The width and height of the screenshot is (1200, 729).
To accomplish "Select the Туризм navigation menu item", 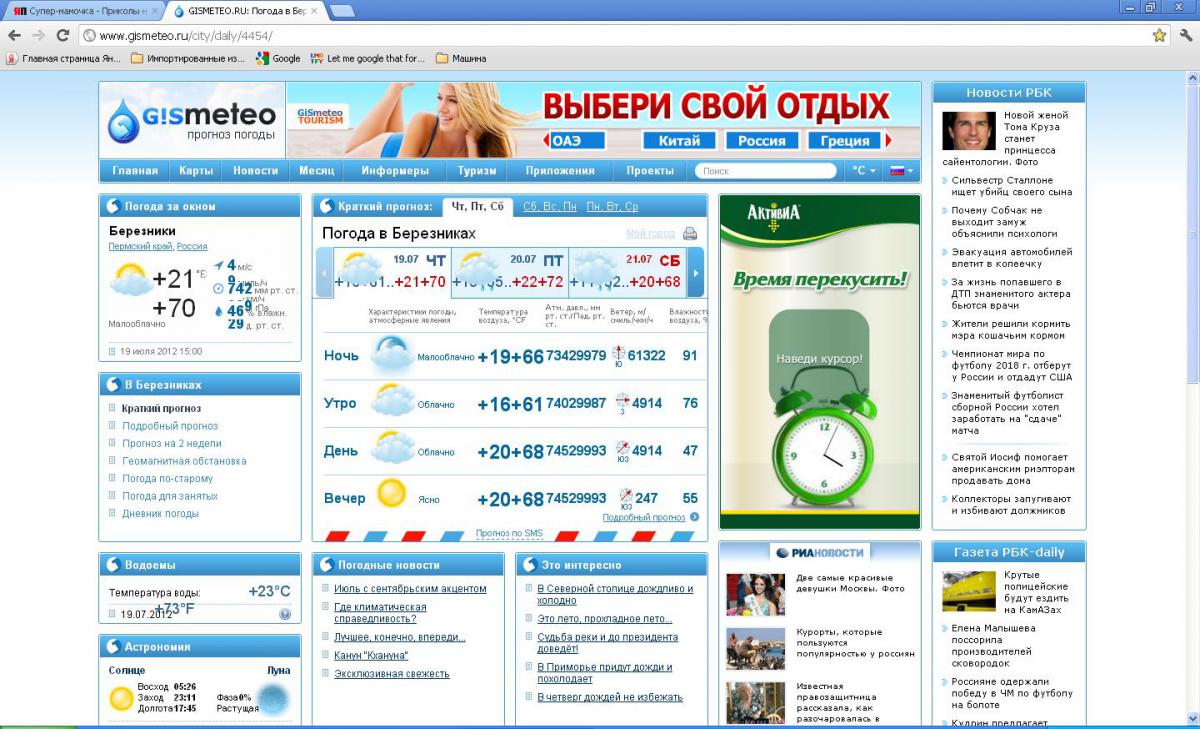I will tap(477, 171).
